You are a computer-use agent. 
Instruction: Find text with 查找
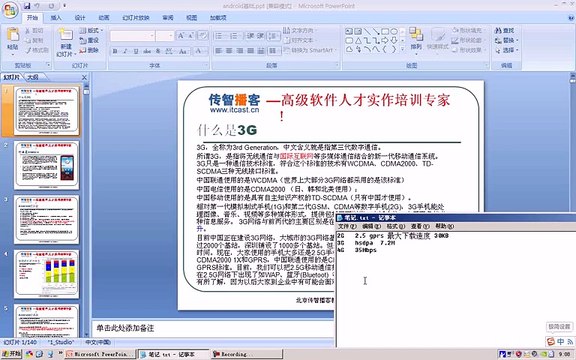[505, 30]
